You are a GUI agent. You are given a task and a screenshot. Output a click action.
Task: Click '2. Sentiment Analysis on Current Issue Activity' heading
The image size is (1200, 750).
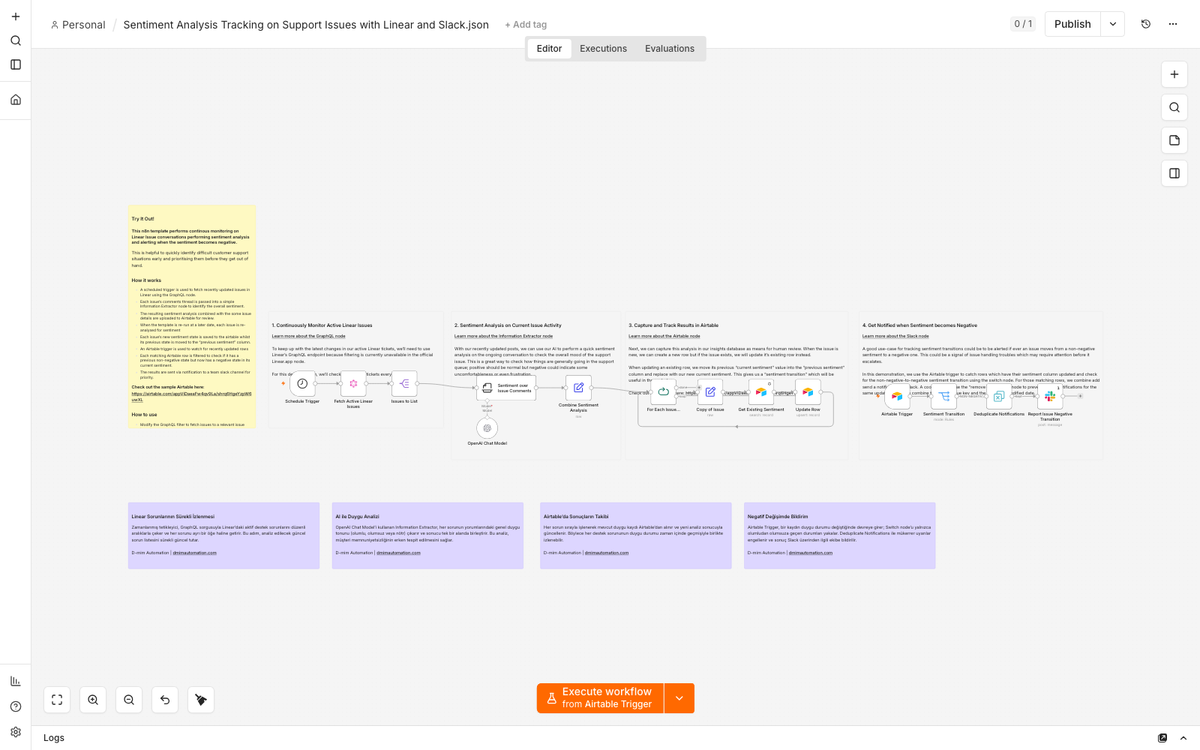(508, 325)
